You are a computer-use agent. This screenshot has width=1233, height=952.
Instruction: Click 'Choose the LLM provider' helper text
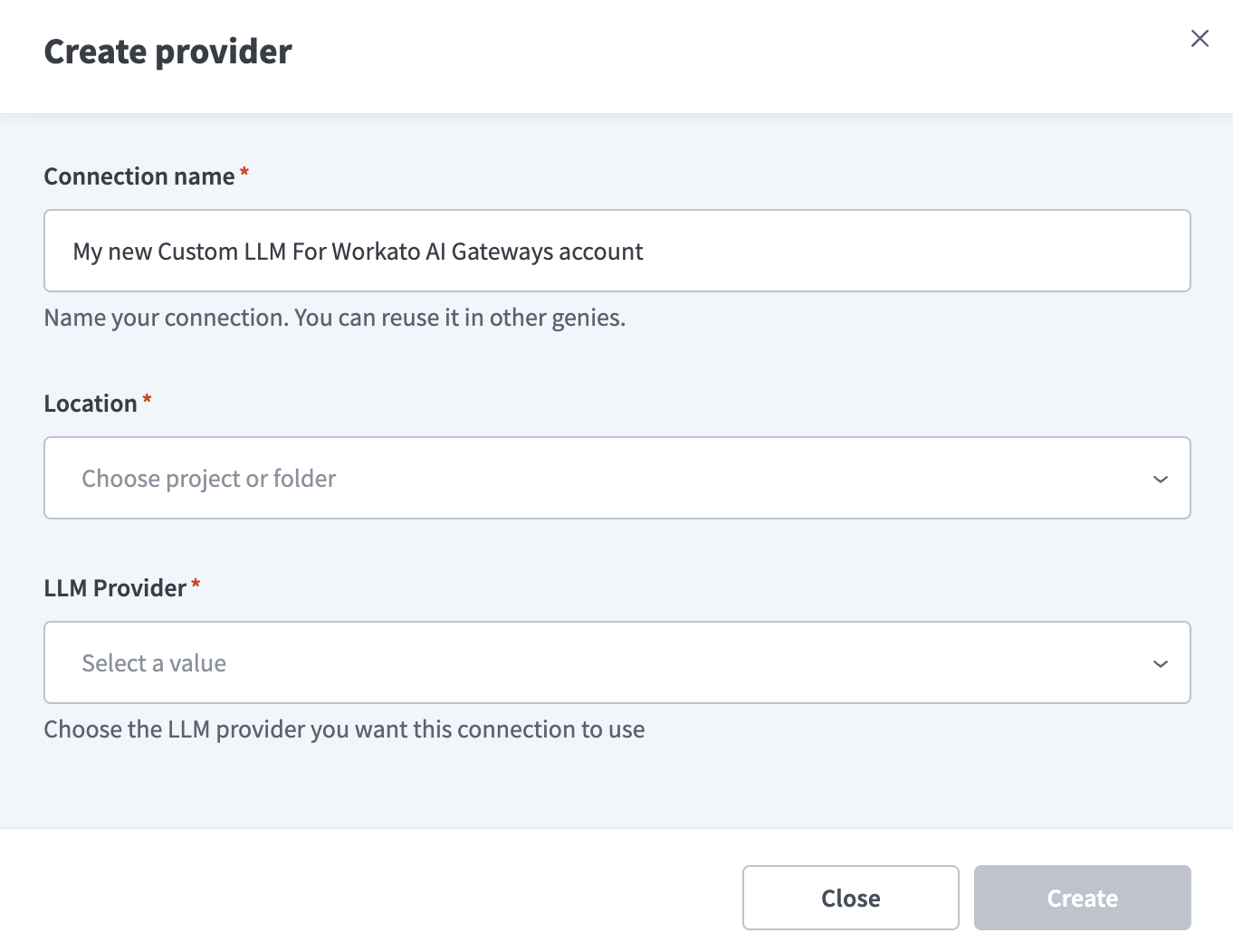pyautogui.click(x=345, y=729)
